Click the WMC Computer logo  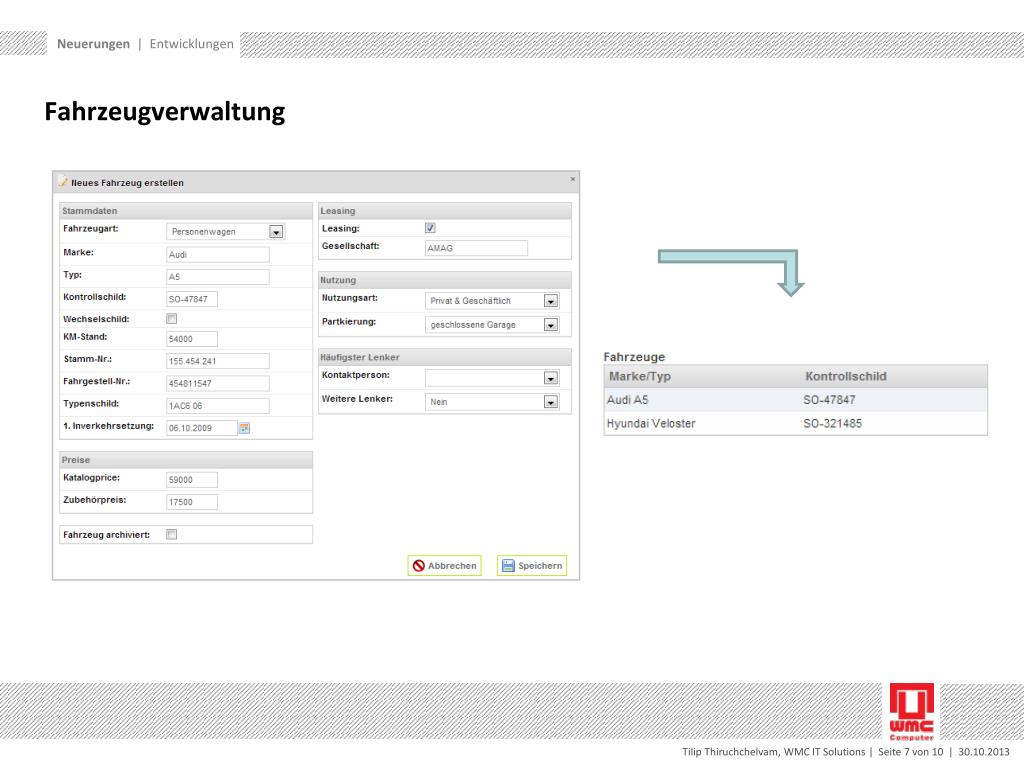(911, 712)
